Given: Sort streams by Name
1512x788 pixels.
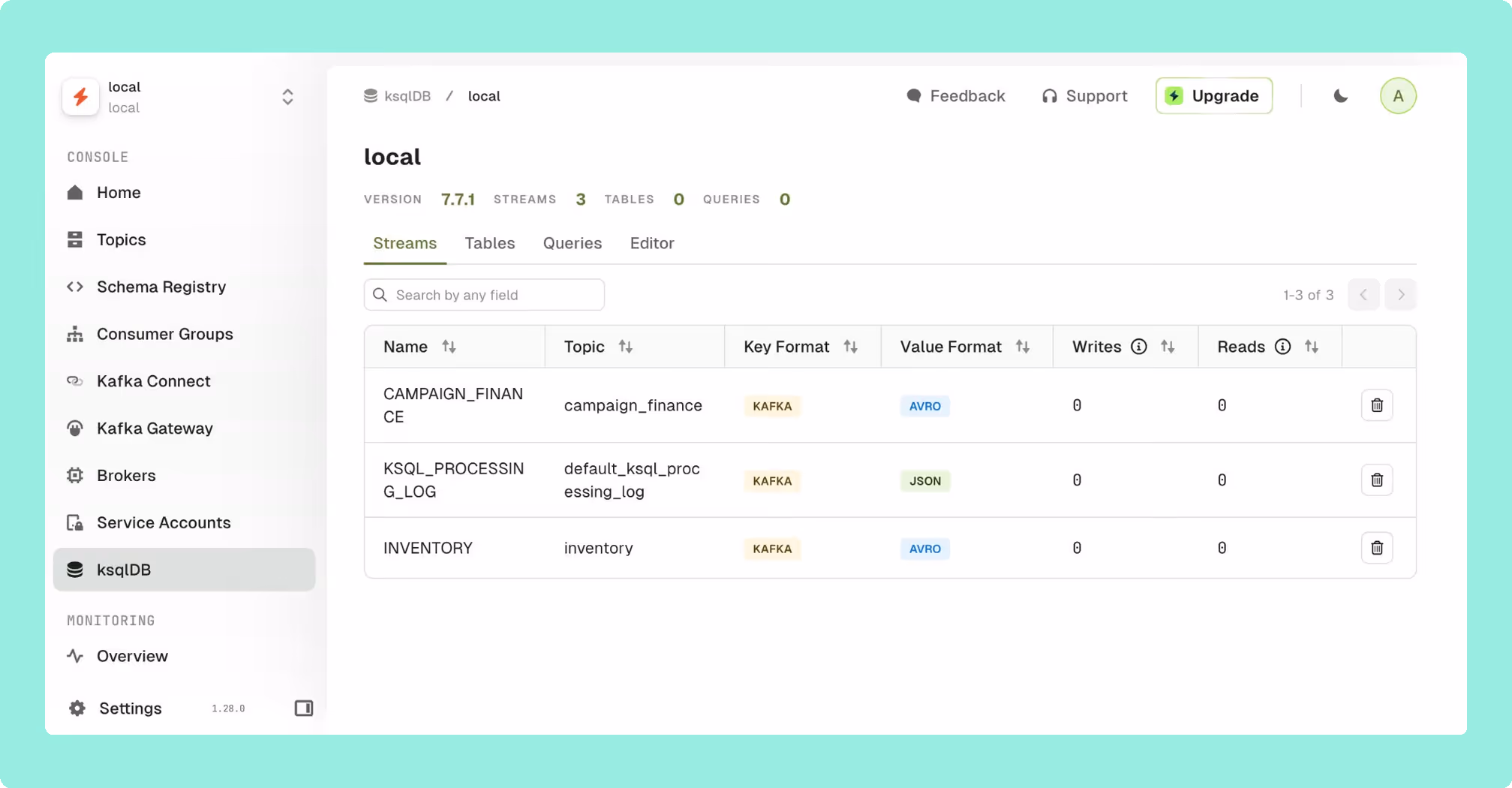Looking at the screenshot, I should click(449, 347).
